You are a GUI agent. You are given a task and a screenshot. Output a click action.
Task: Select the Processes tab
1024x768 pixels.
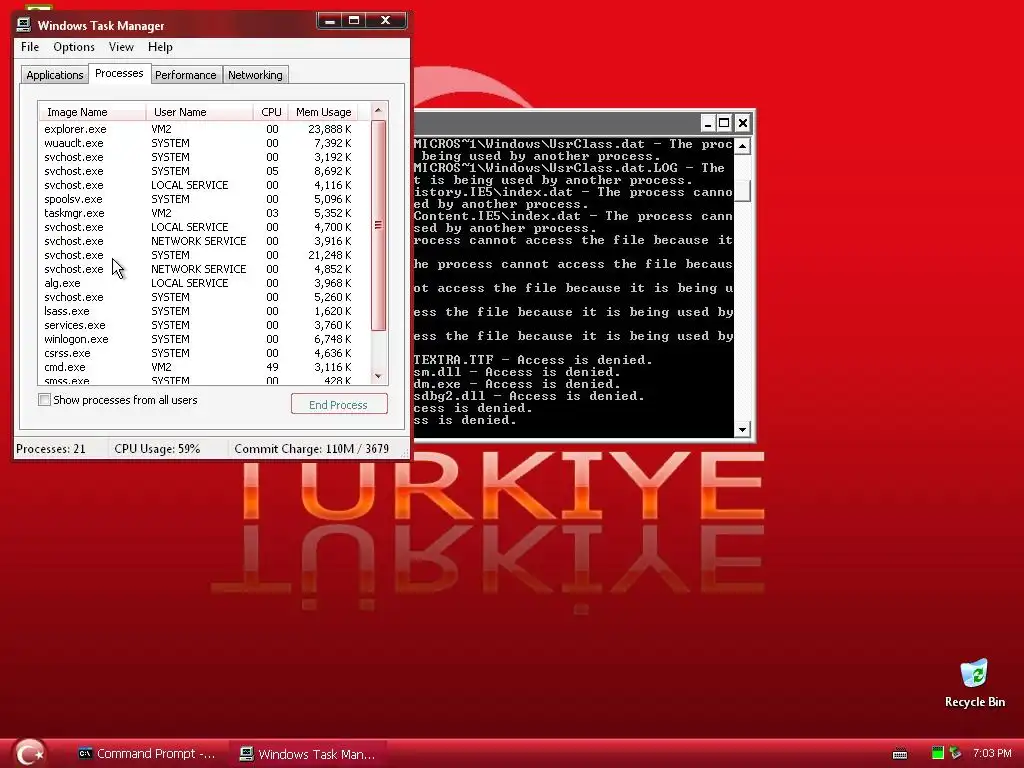click(x=119, y=73)
